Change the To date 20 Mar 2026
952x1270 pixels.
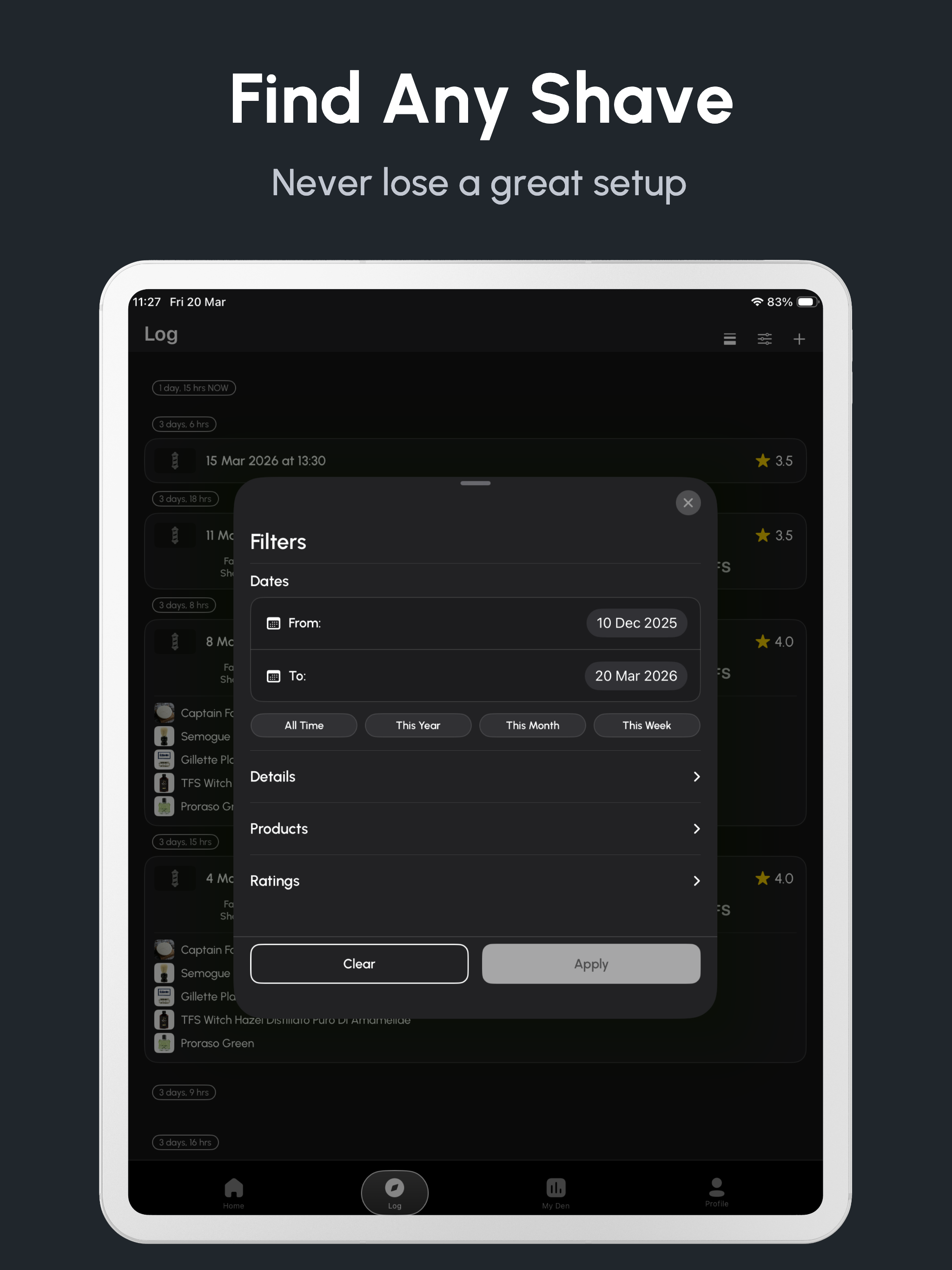click(635, 676)
